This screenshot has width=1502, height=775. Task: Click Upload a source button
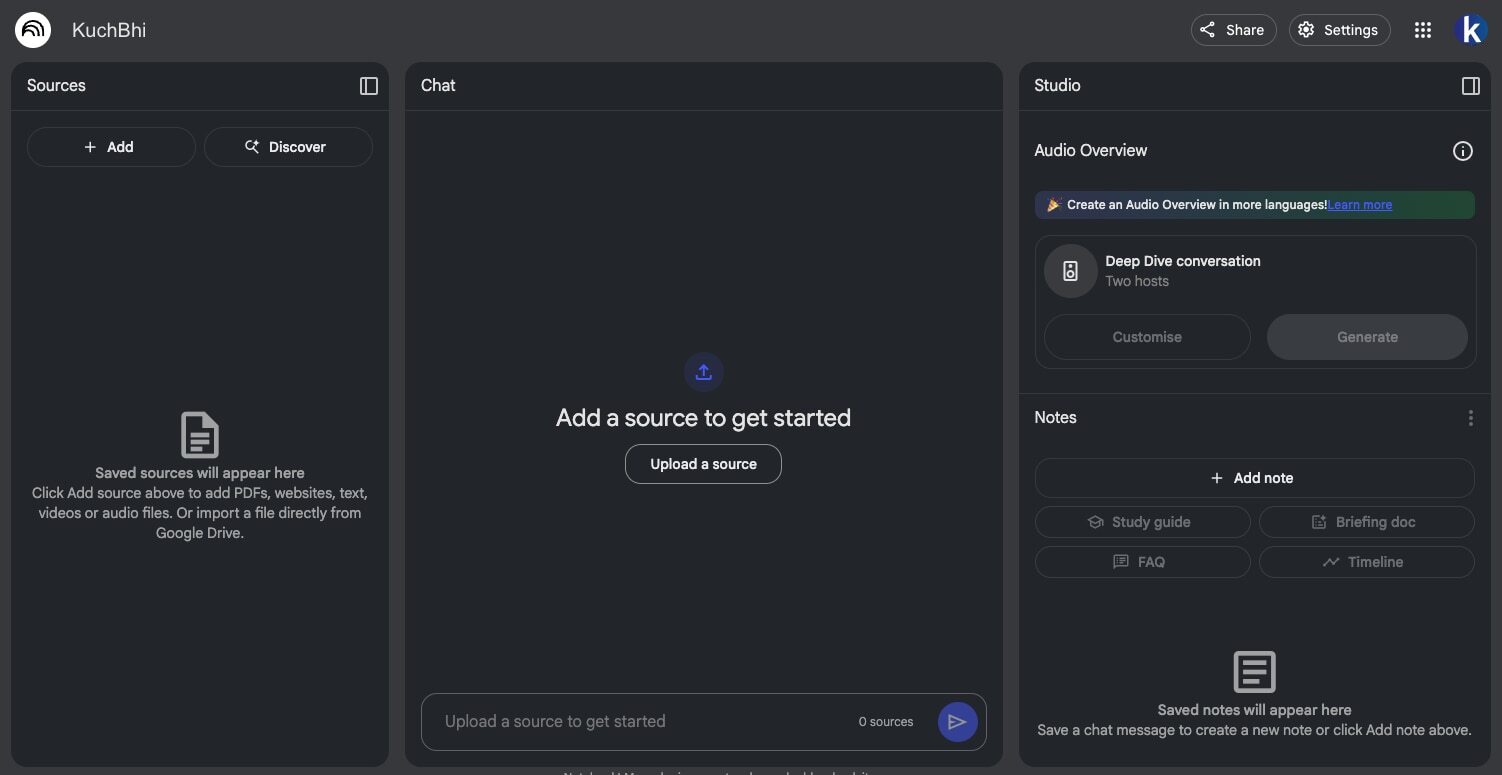(703, 464)
